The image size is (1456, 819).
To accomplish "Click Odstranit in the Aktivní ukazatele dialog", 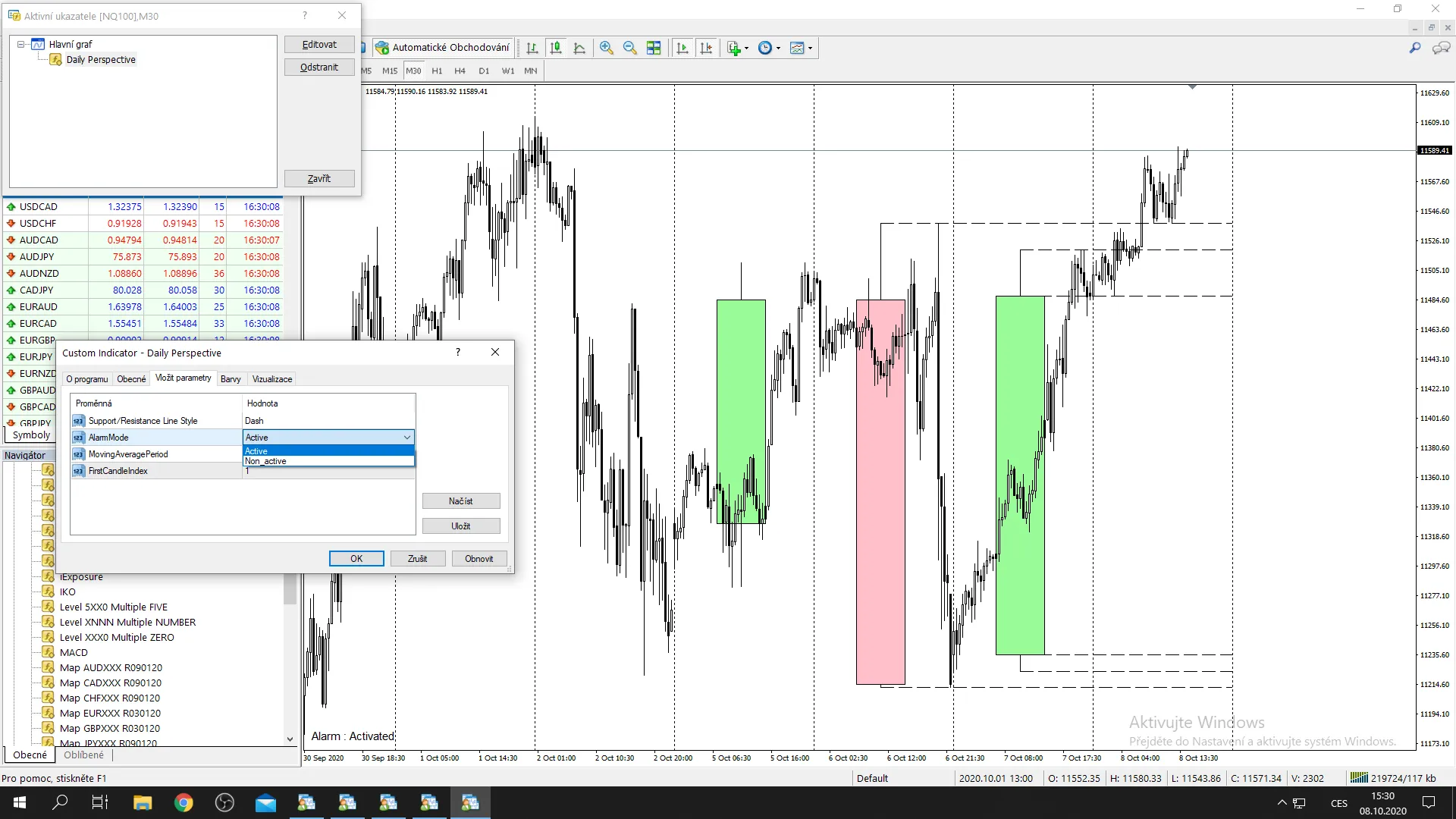I will click(318, 67).
